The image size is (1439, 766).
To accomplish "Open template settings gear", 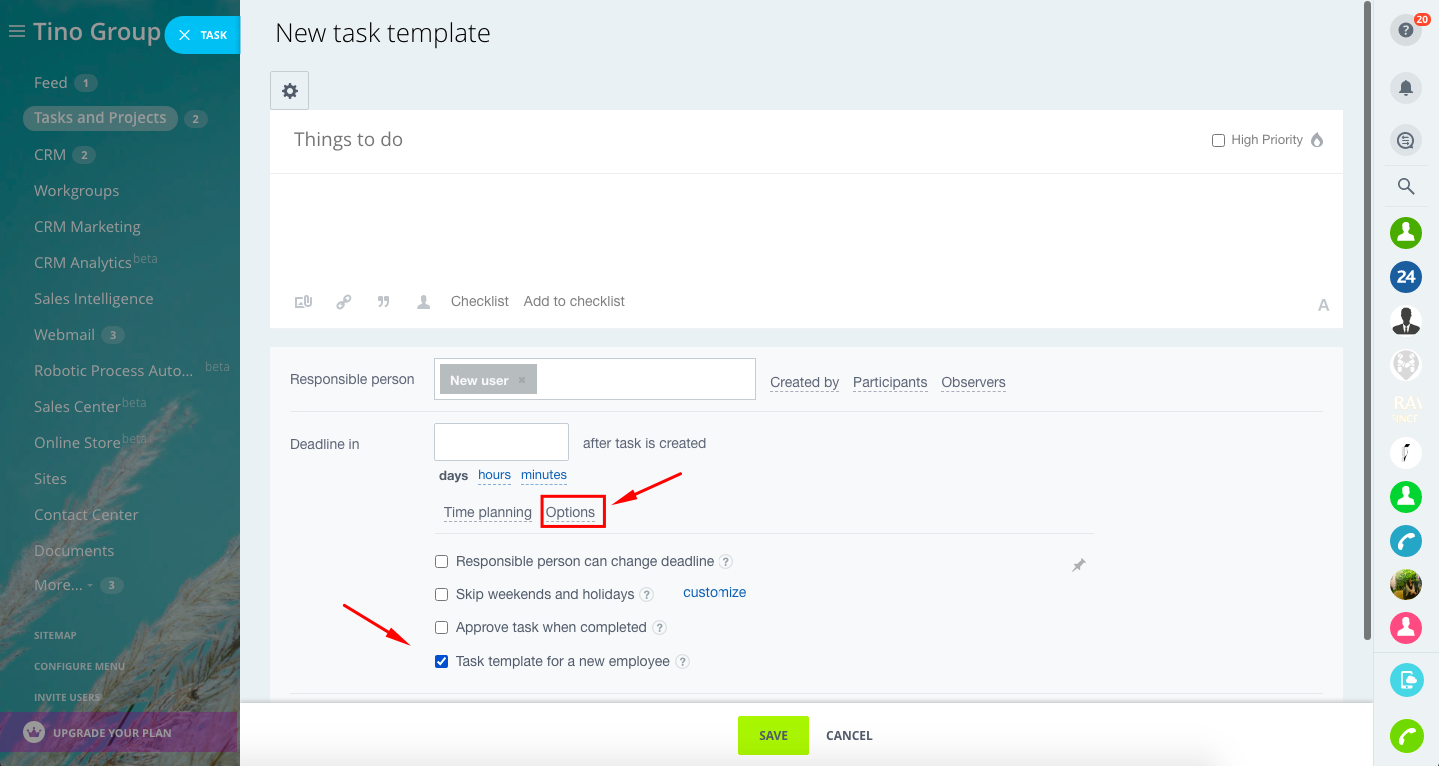I will [x=290, y=91].
